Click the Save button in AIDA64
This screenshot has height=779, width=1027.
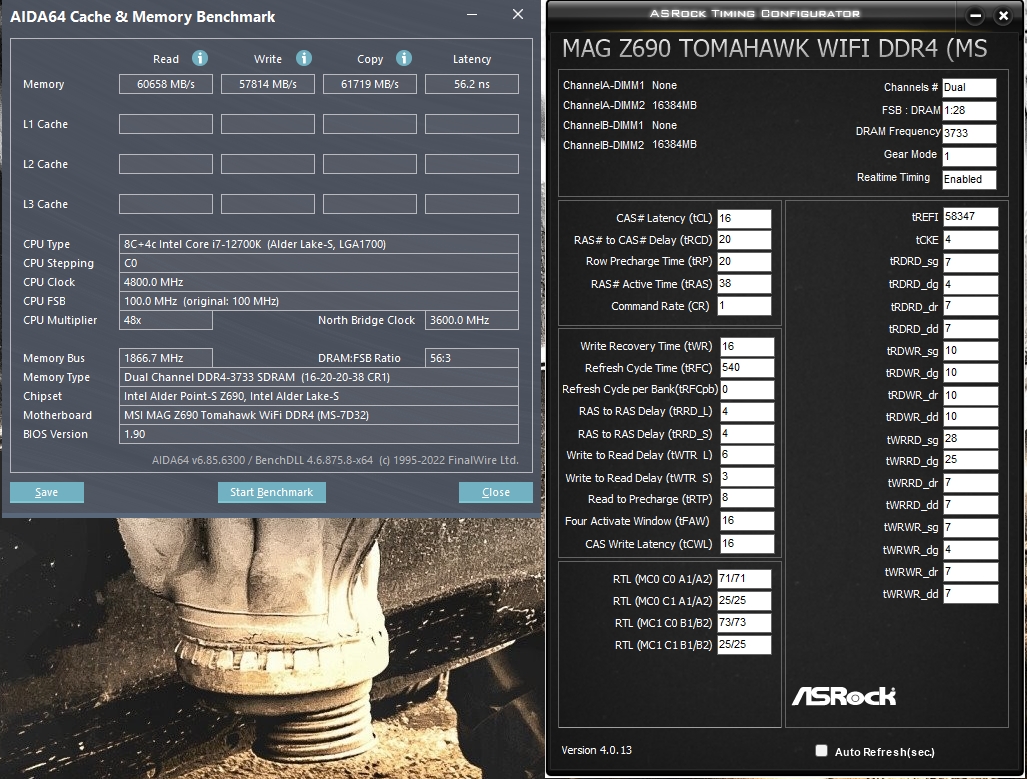[47, 492]
